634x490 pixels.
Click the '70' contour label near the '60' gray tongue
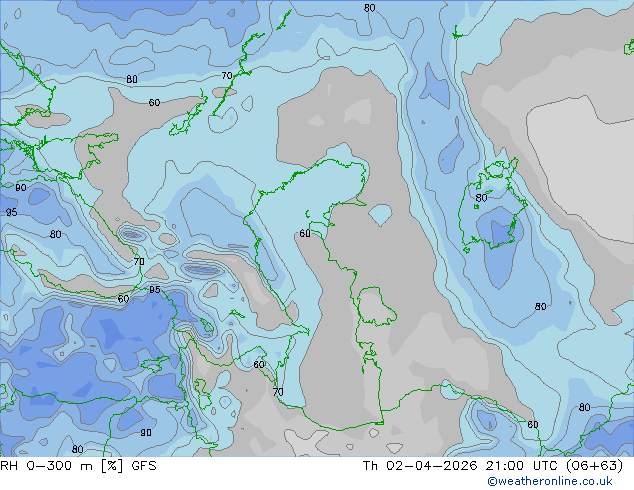227,76
